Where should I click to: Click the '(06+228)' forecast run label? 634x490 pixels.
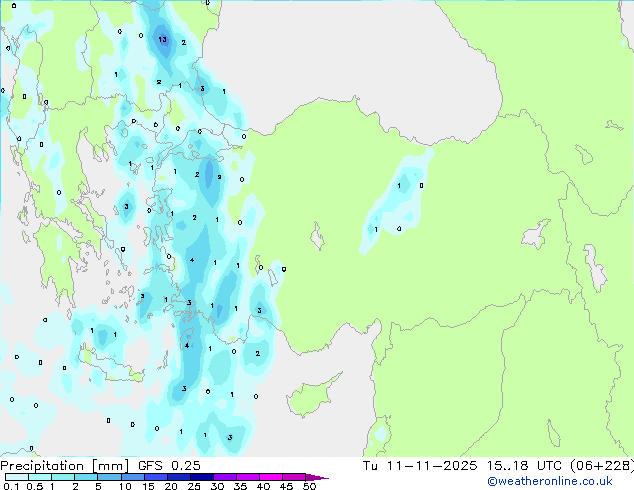(602, 466)
